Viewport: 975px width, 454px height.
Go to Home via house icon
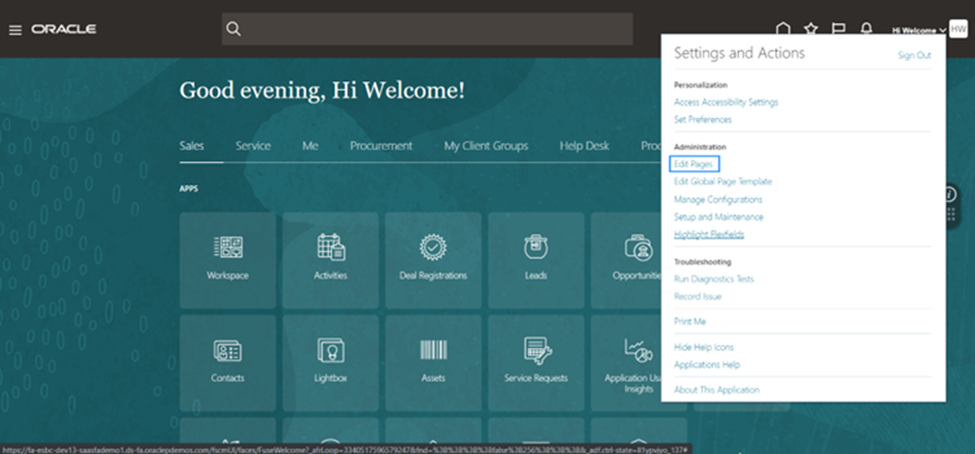pos(783,29)
